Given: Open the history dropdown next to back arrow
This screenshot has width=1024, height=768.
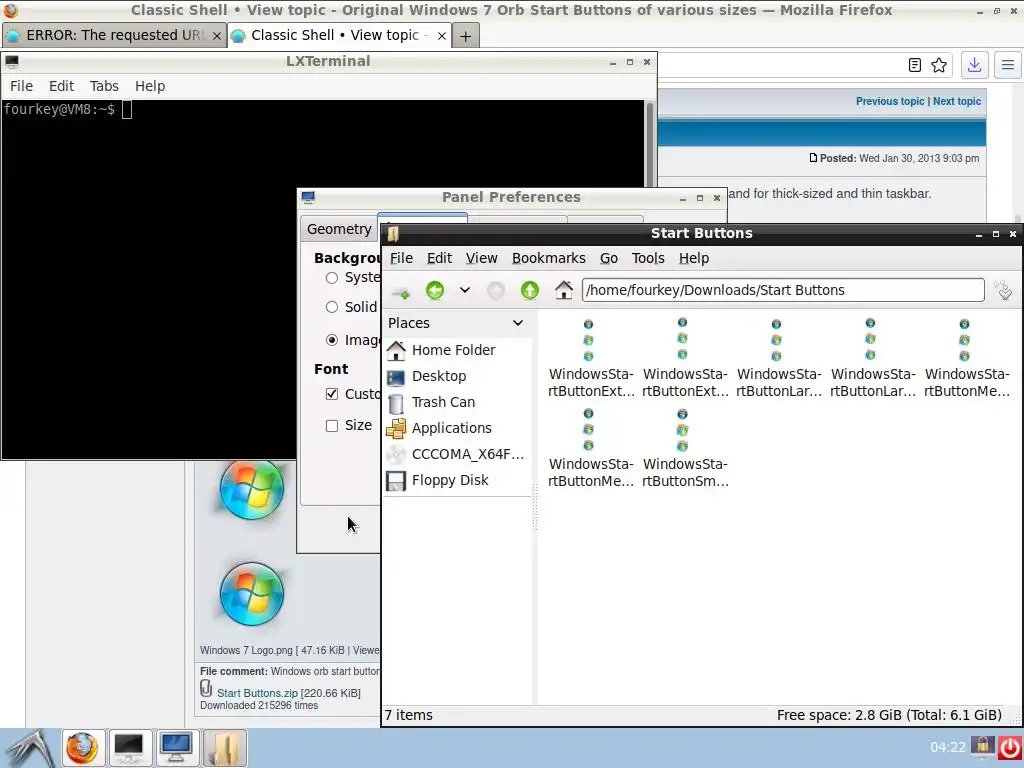Looking at the screenshot, I should [x=464, y=290].
